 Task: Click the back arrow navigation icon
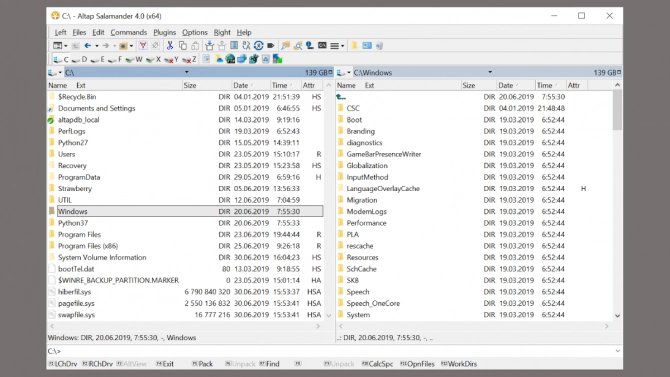pos(88,46)
